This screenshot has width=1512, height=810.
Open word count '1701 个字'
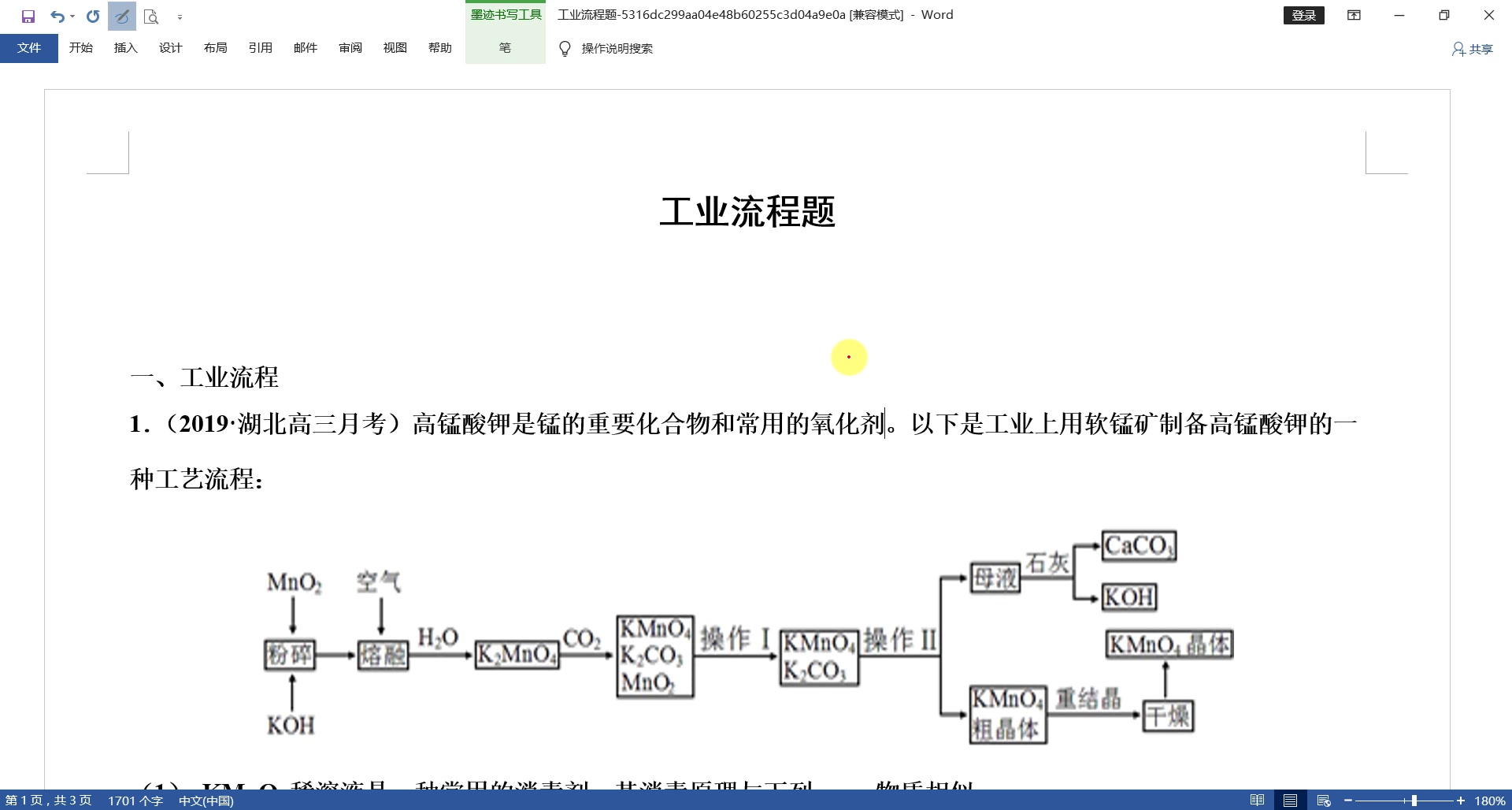[135, 801]
